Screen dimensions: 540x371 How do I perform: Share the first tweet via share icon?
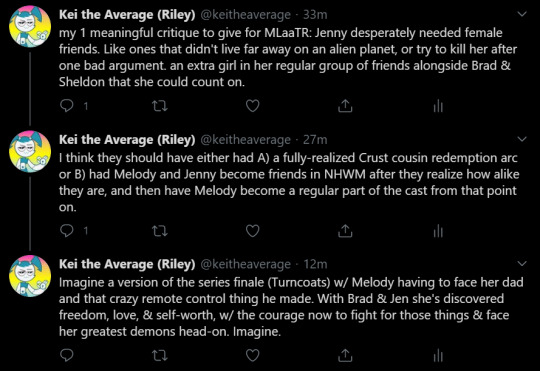(345, 106)
